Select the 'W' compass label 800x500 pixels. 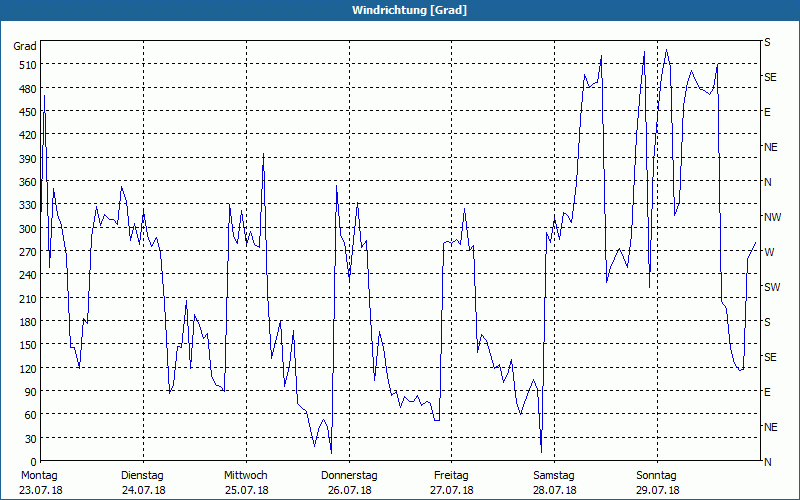pyautogui.click(x=769, y=252)
